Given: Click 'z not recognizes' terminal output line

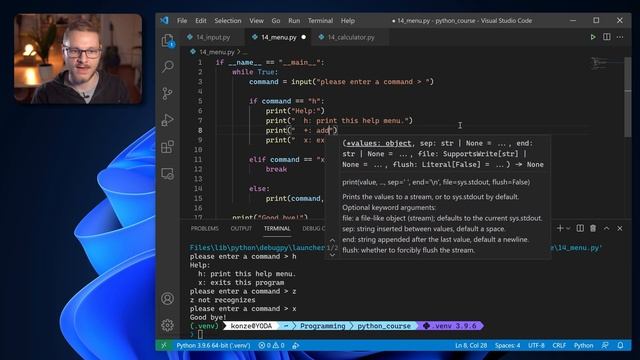Looking at the screenshot, I should tap(222, 300).
